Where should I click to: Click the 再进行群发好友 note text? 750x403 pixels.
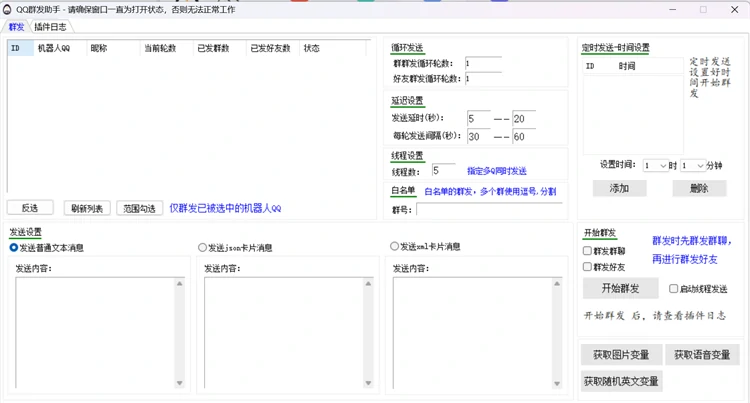point(685,259)
